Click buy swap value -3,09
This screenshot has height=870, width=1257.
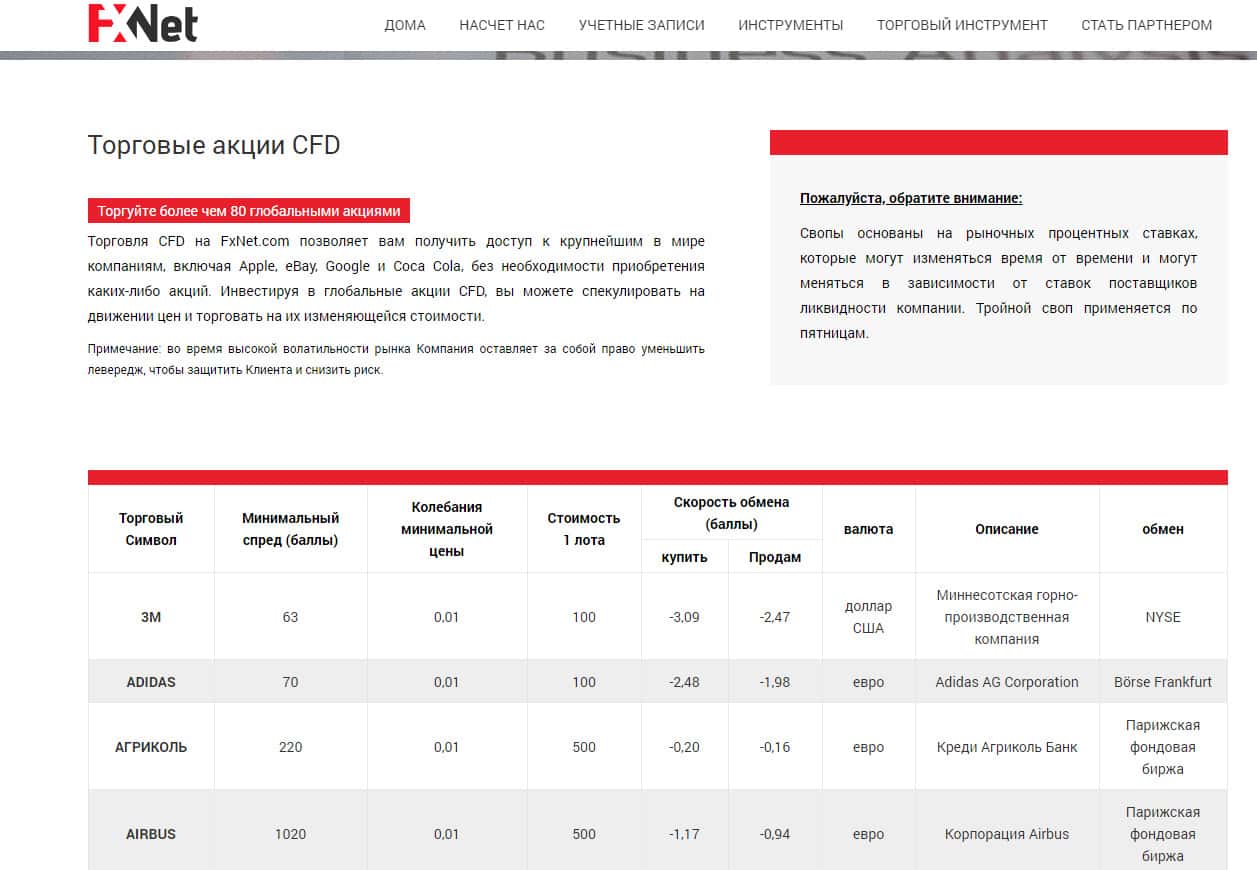pos(684,617)
